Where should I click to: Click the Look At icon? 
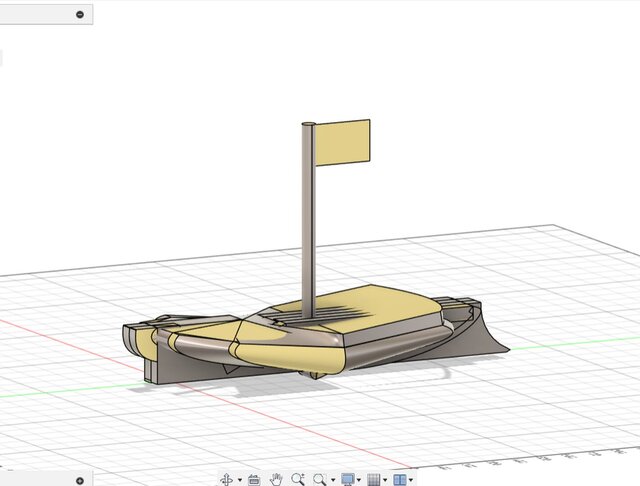tap(254, 480)
